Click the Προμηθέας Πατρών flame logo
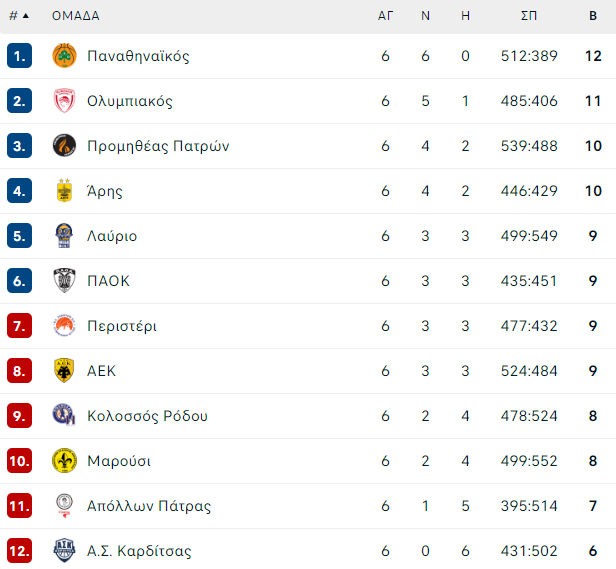The height and width of the screenshot is (569, 616). click(64, 145)
